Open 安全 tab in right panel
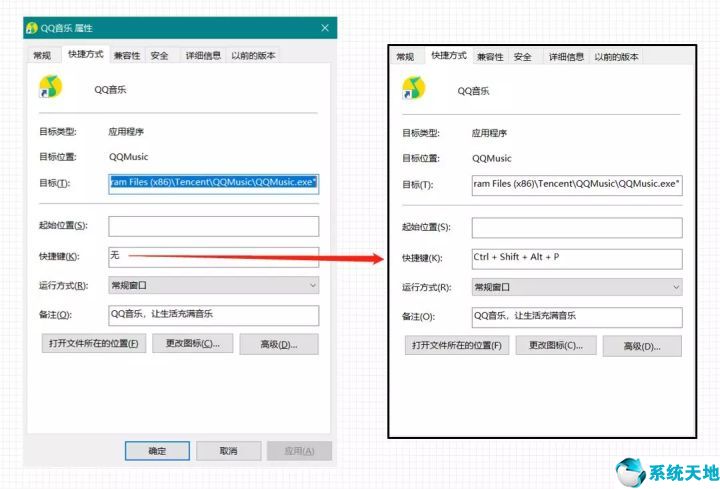720x489 pixels. pyautogui.click(x=523, y=57)
